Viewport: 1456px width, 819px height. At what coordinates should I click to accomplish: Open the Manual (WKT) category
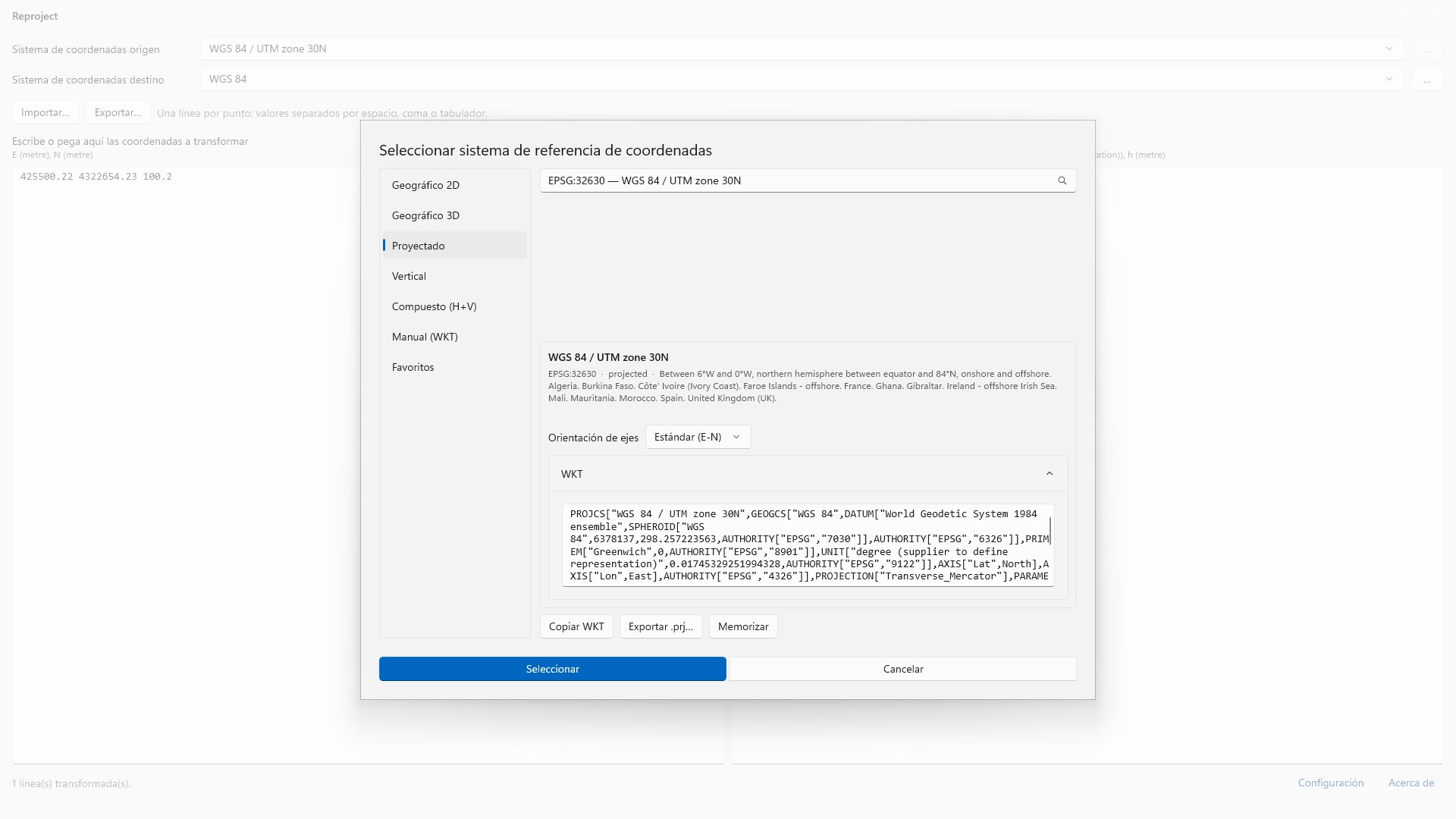click(x=454, y=337)
